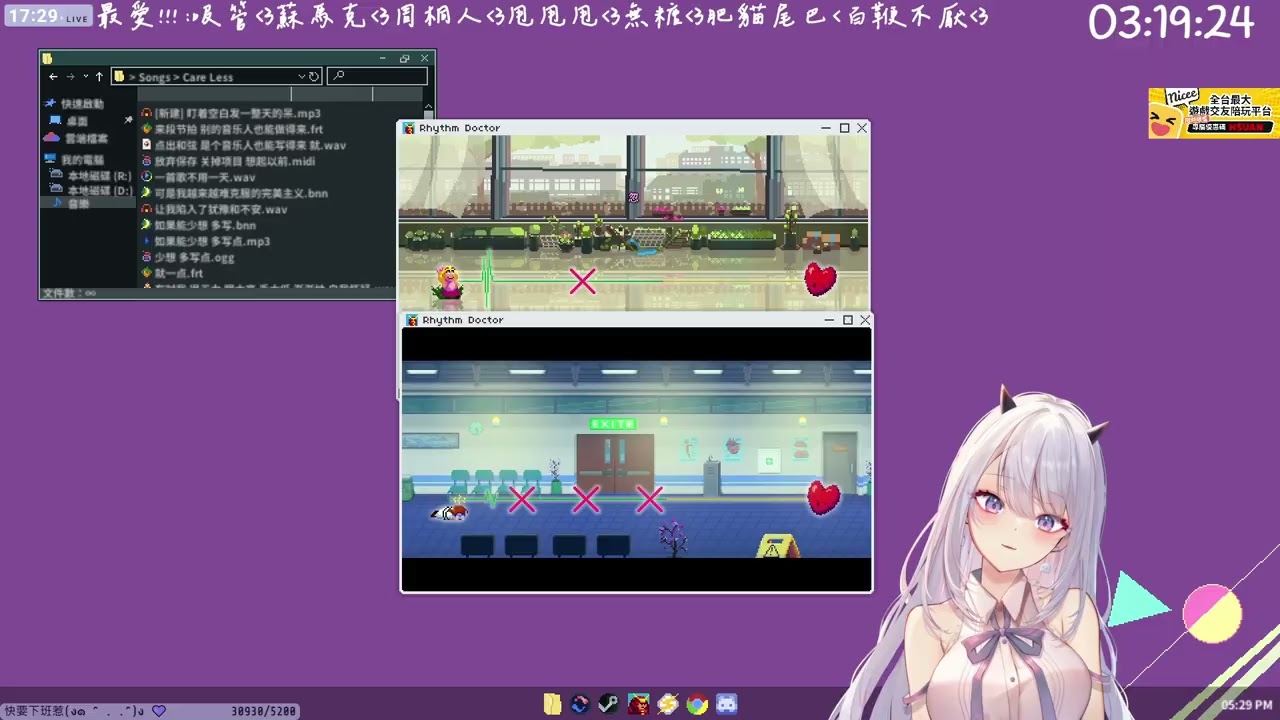Select the 完美主义.bnn file
Image resolution: width=1280 pixels, height=720 pixels.
[x=241, y=194]
